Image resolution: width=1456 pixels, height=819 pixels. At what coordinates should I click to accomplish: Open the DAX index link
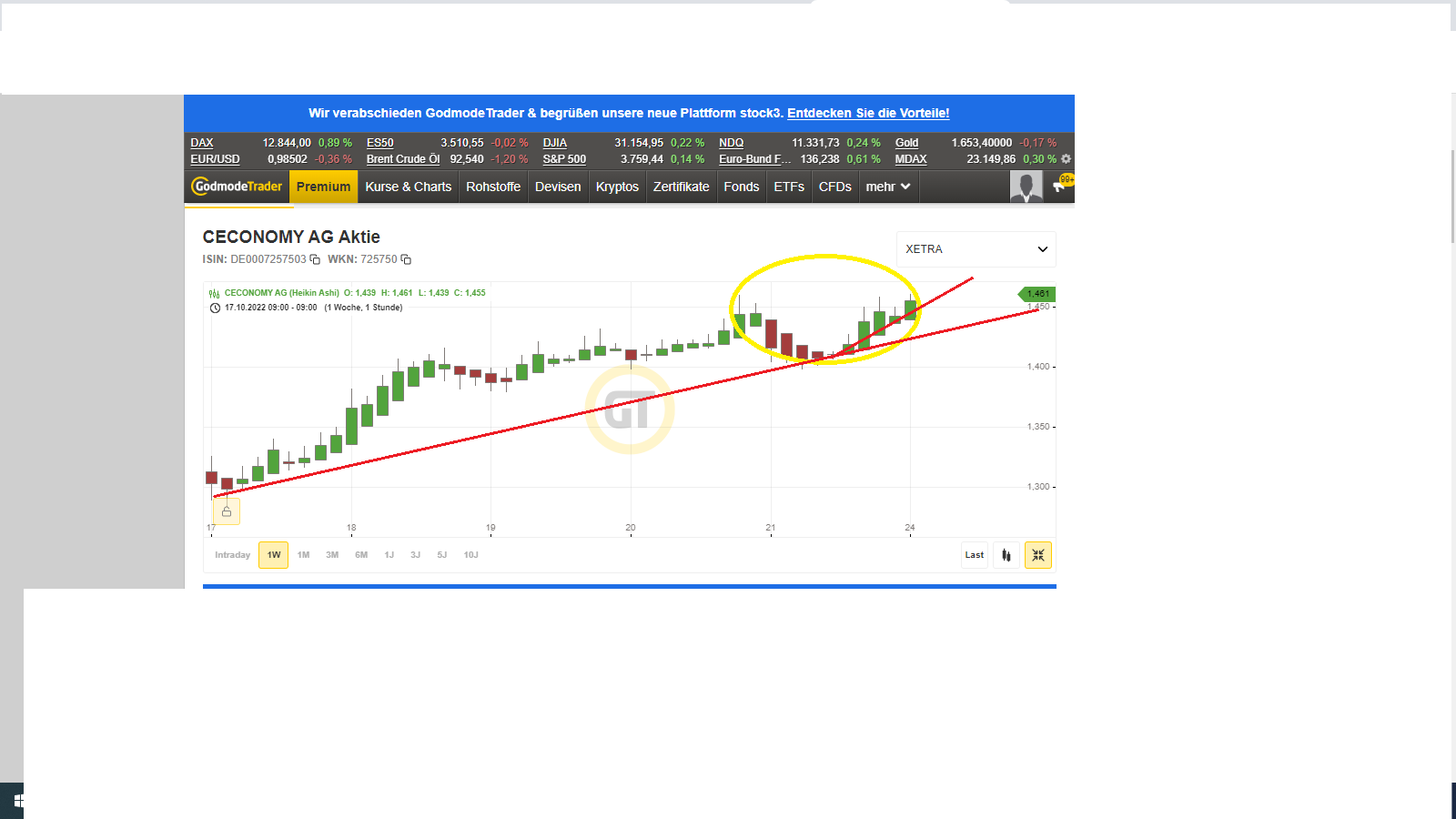202,143
